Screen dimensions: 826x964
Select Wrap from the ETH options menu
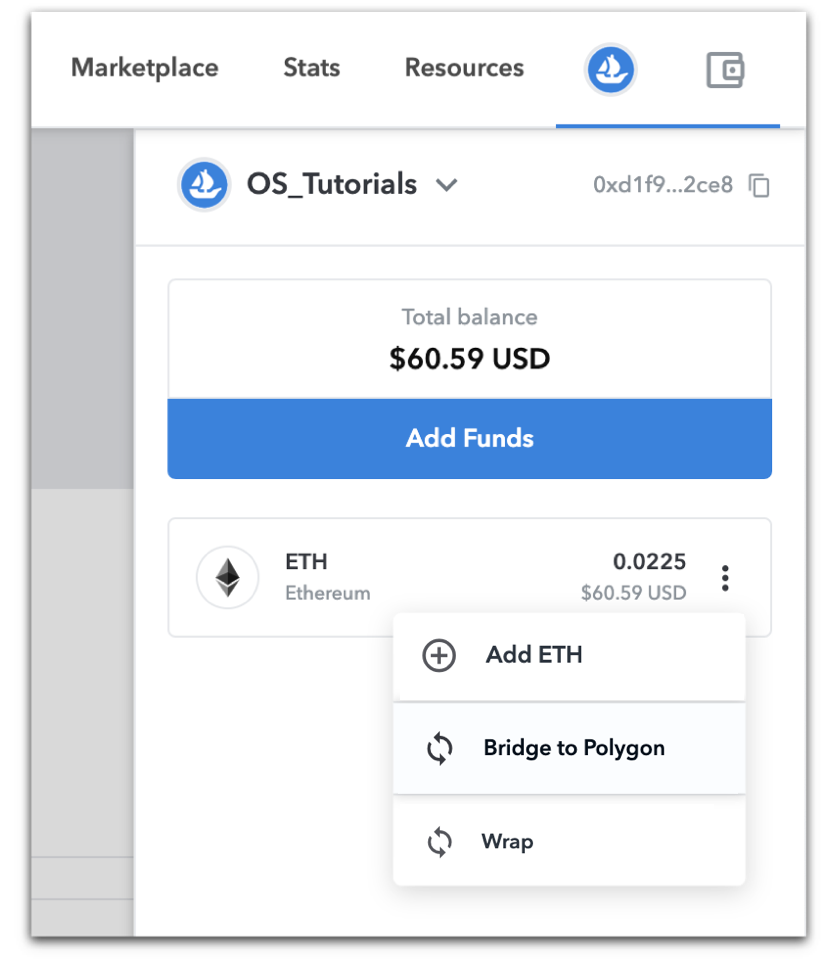[x=507, y=842]
